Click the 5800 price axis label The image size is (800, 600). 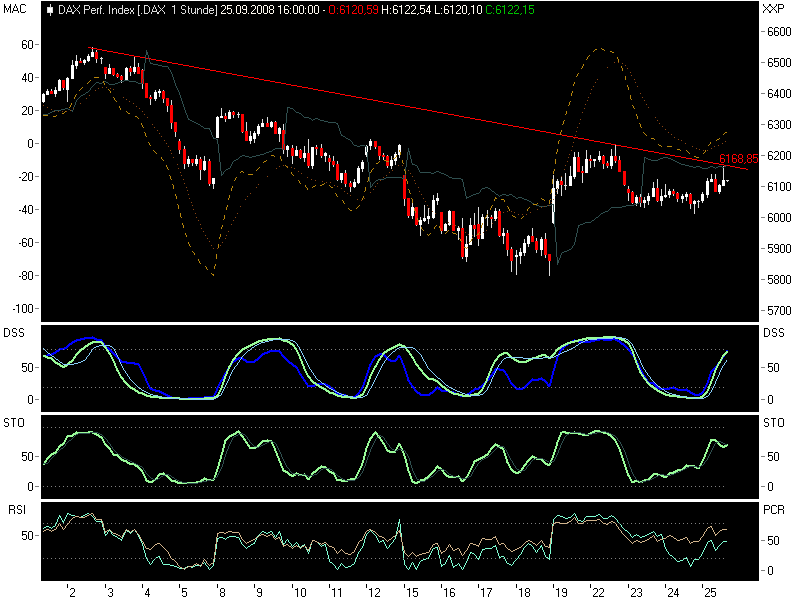point(779,280)
